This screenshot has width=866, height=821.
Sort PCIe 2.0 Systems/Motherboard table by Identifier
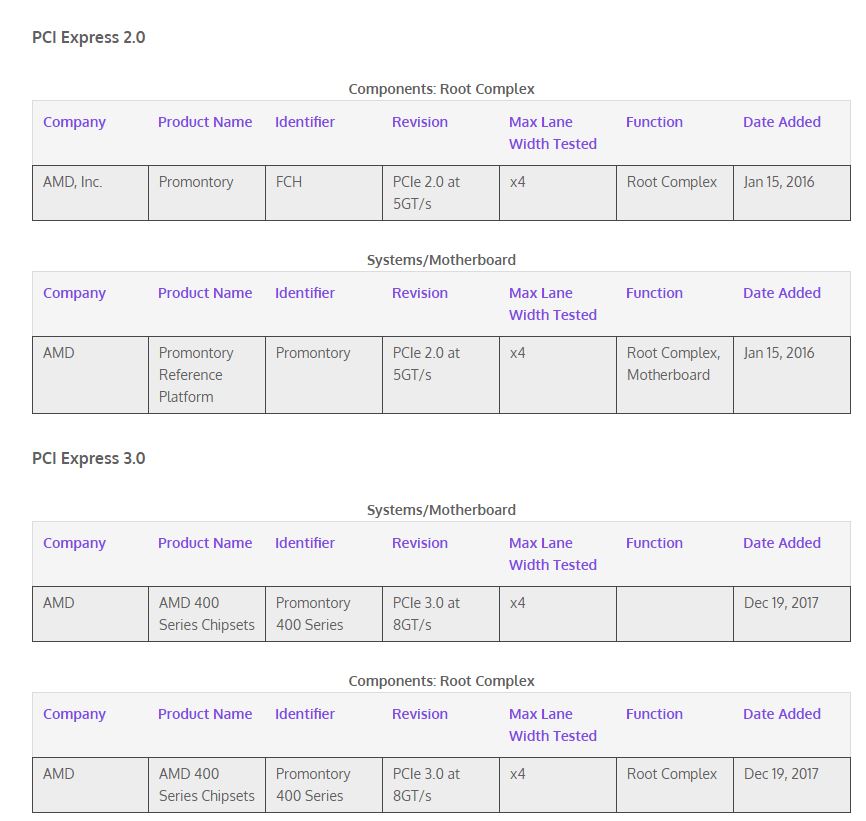tap(305, 293)
